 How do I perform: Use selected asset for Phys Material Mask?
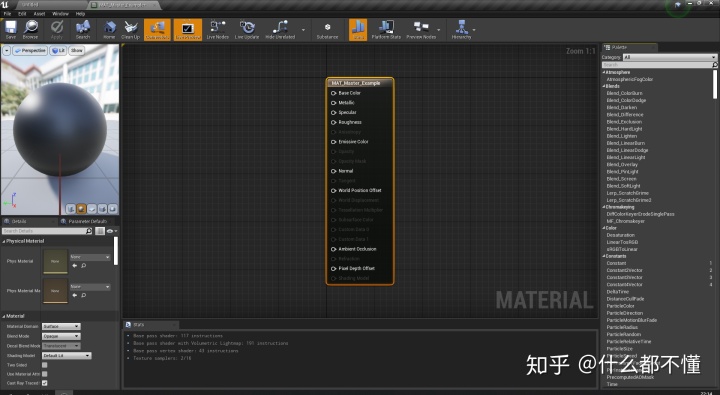click(x=75, y=295)
